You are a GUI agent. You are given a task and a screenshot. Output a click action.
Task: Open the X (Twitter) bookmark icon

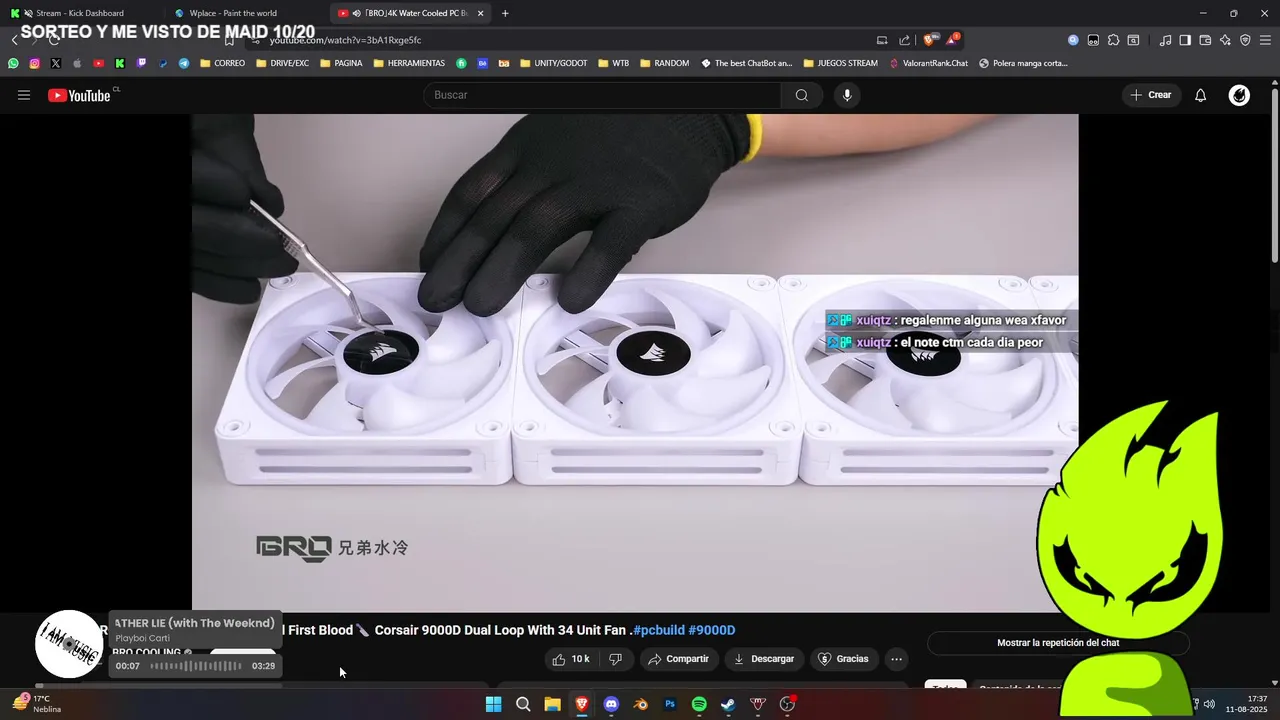(55, 63)
